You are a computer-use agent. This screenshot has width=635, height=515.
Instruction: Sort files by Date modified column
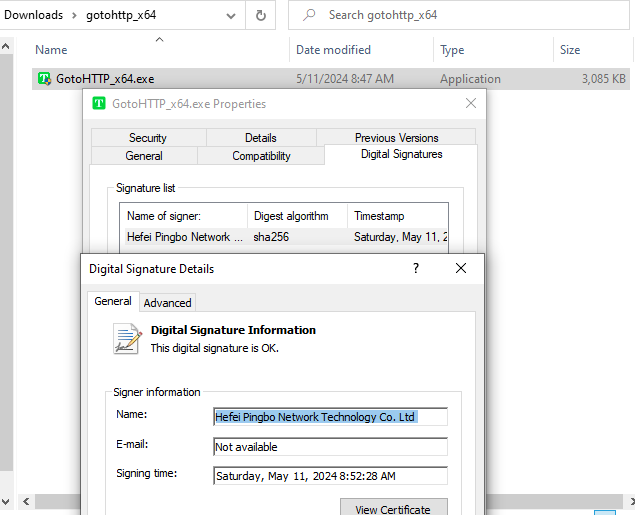[x=333, y=50]
